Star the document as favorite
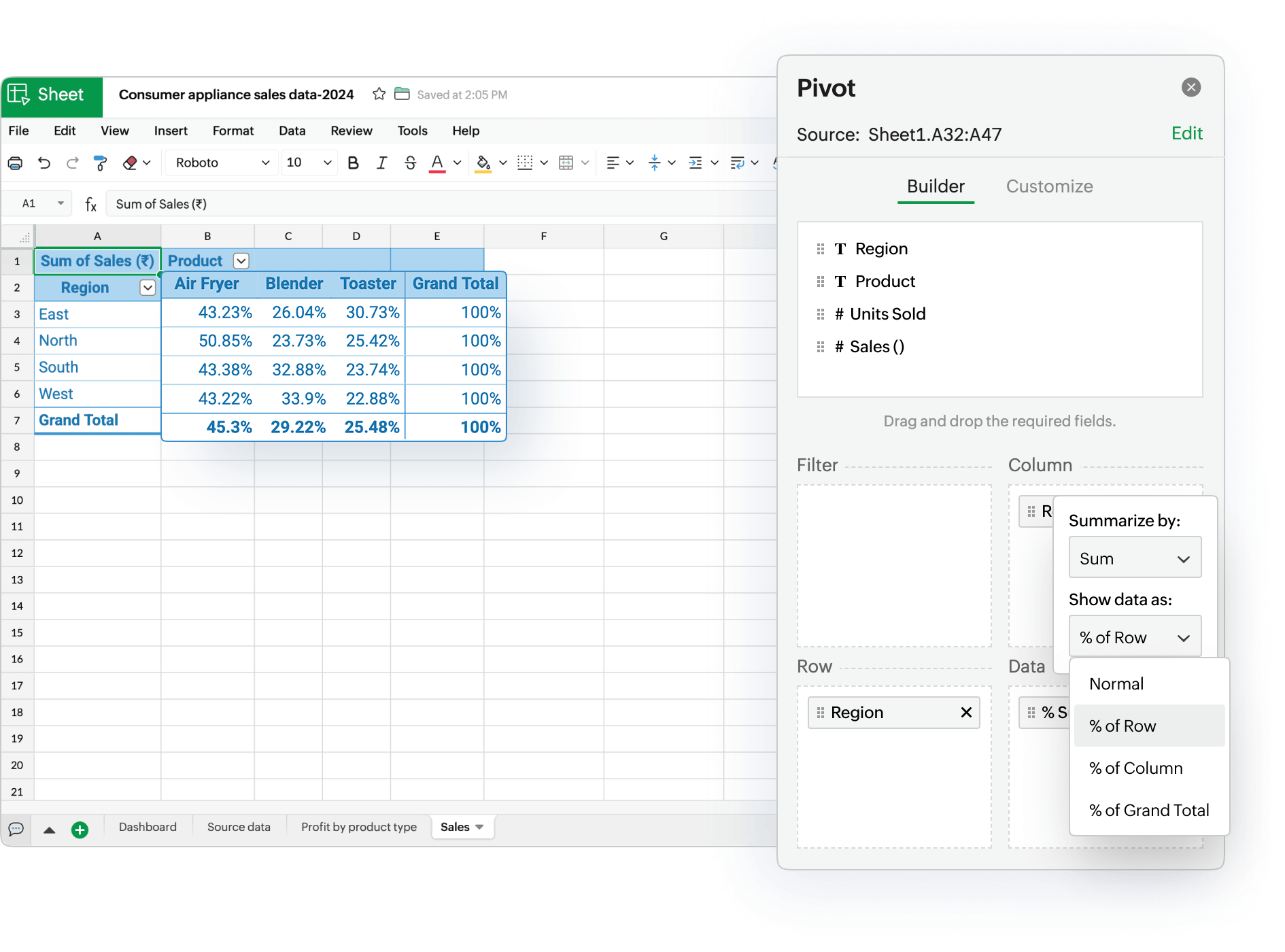 (x=379, y=94)
